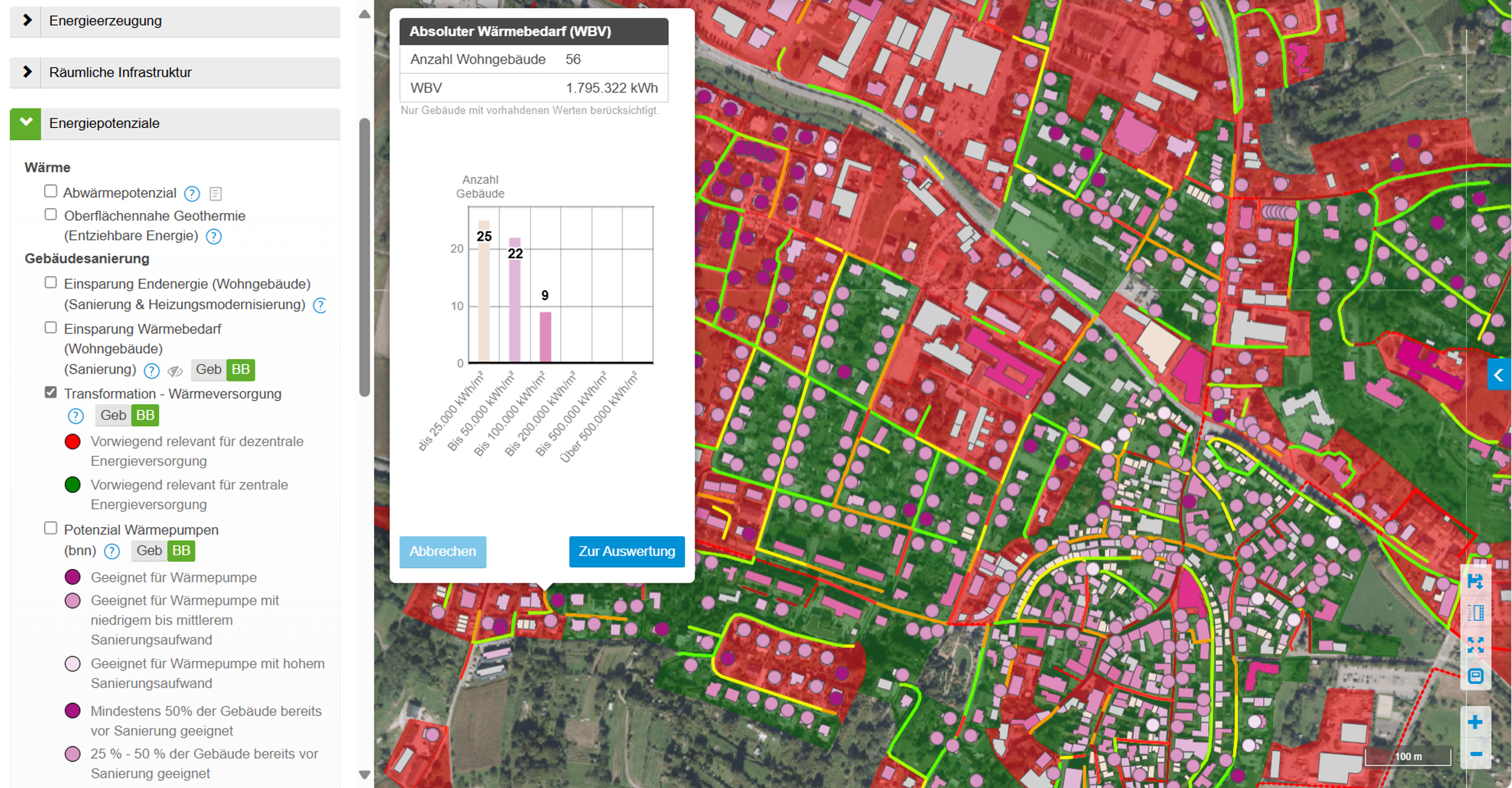Click the Zur Auswertung button
This screenshot has width=1512, height=788.
click(x=626, y=551)
